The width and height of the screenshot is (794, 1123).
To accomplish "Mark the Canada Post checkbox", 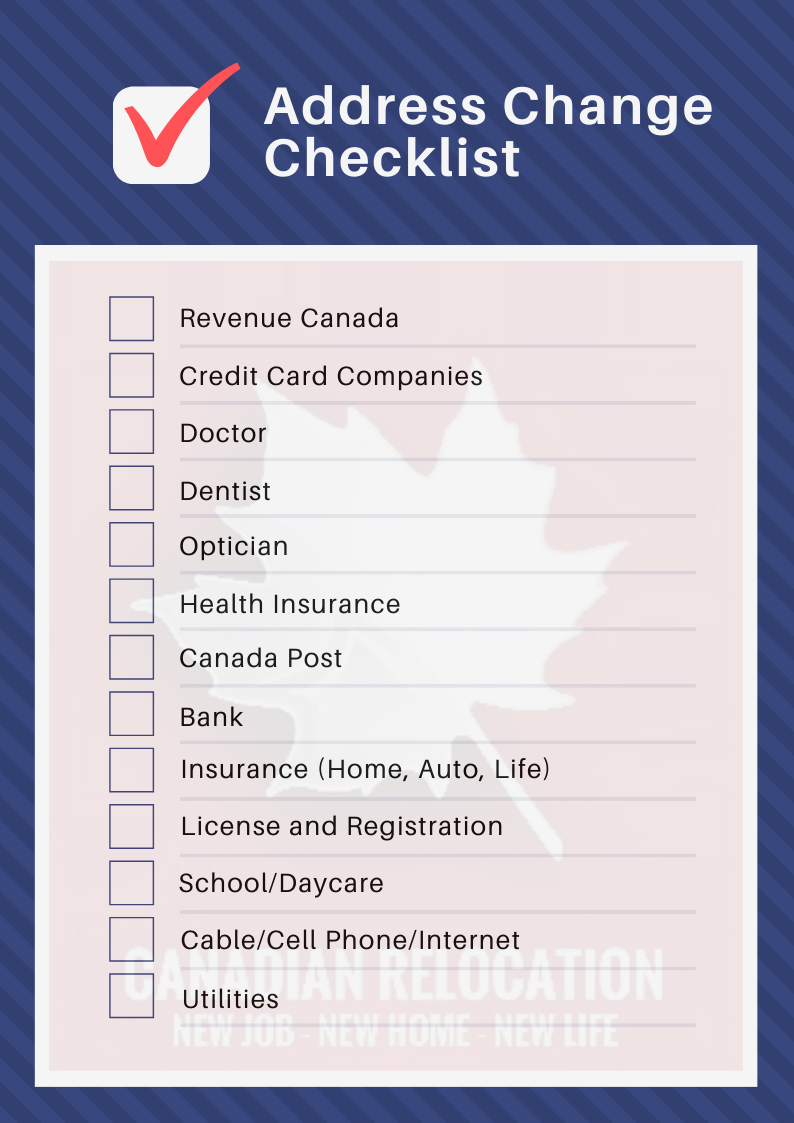I will 132,657.
